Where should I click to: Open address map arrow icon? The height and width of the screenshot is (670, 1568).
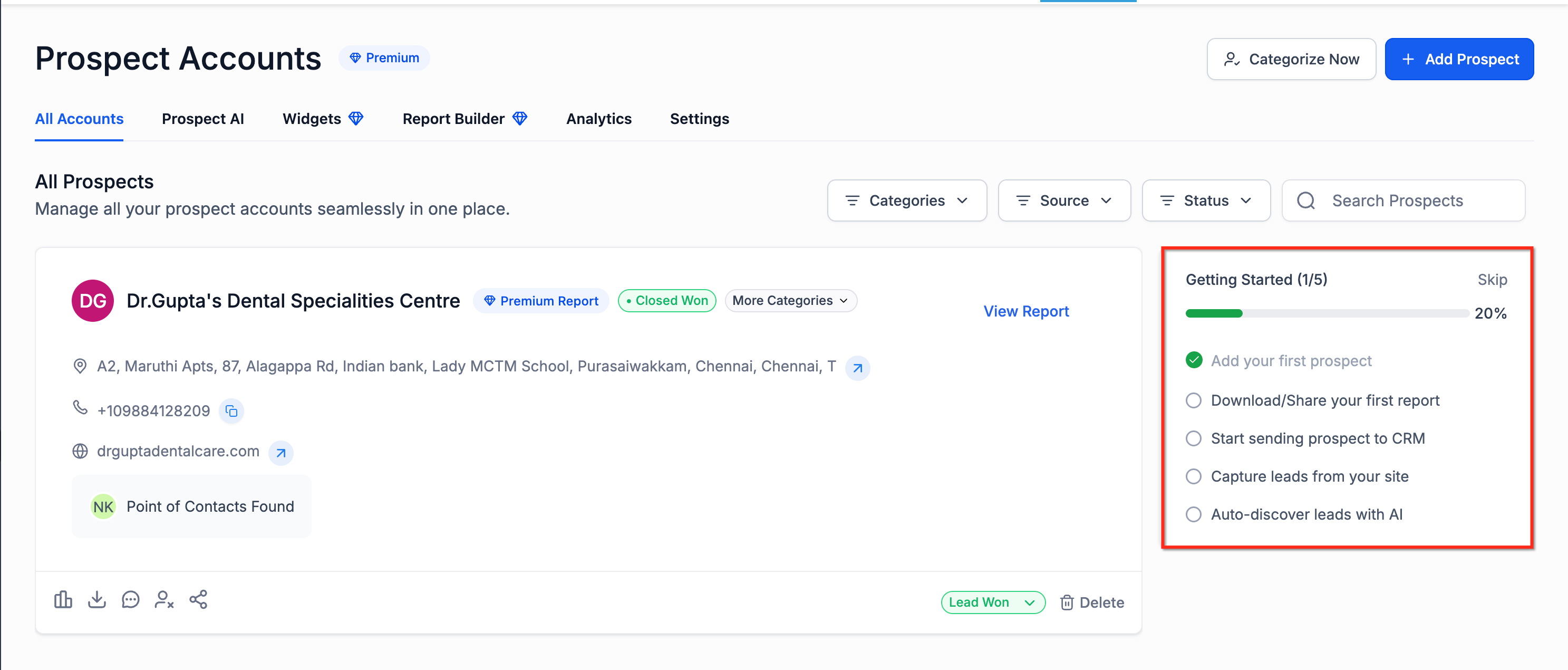point(857,368)
